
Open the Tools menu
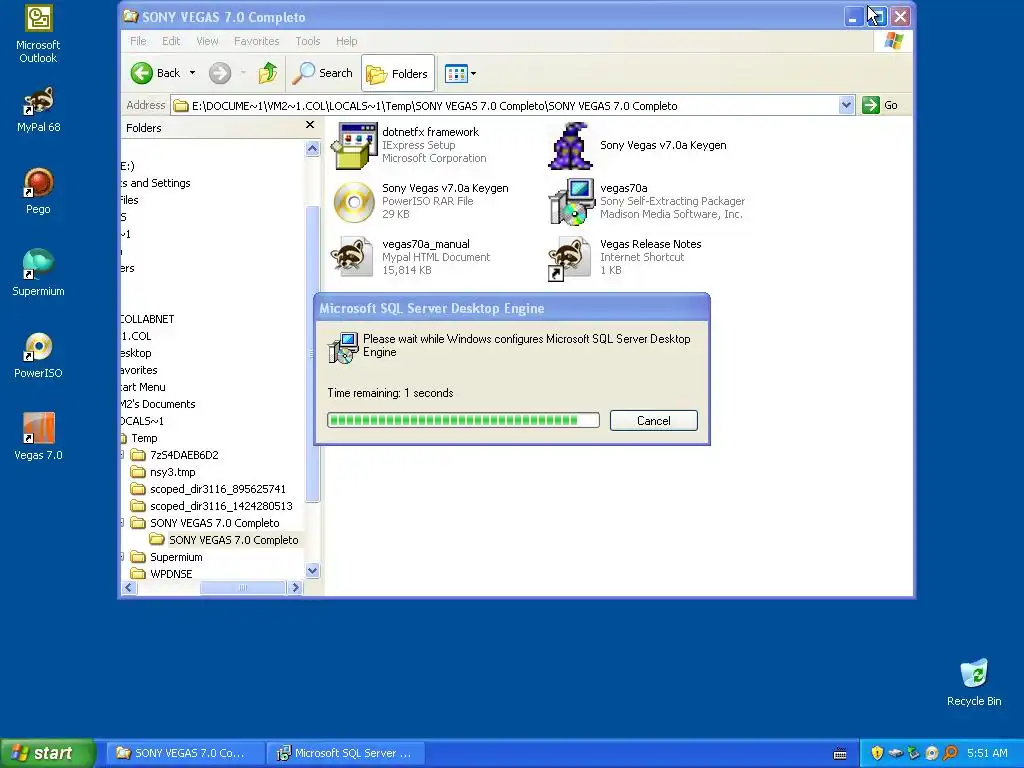[x=308, y=41]
